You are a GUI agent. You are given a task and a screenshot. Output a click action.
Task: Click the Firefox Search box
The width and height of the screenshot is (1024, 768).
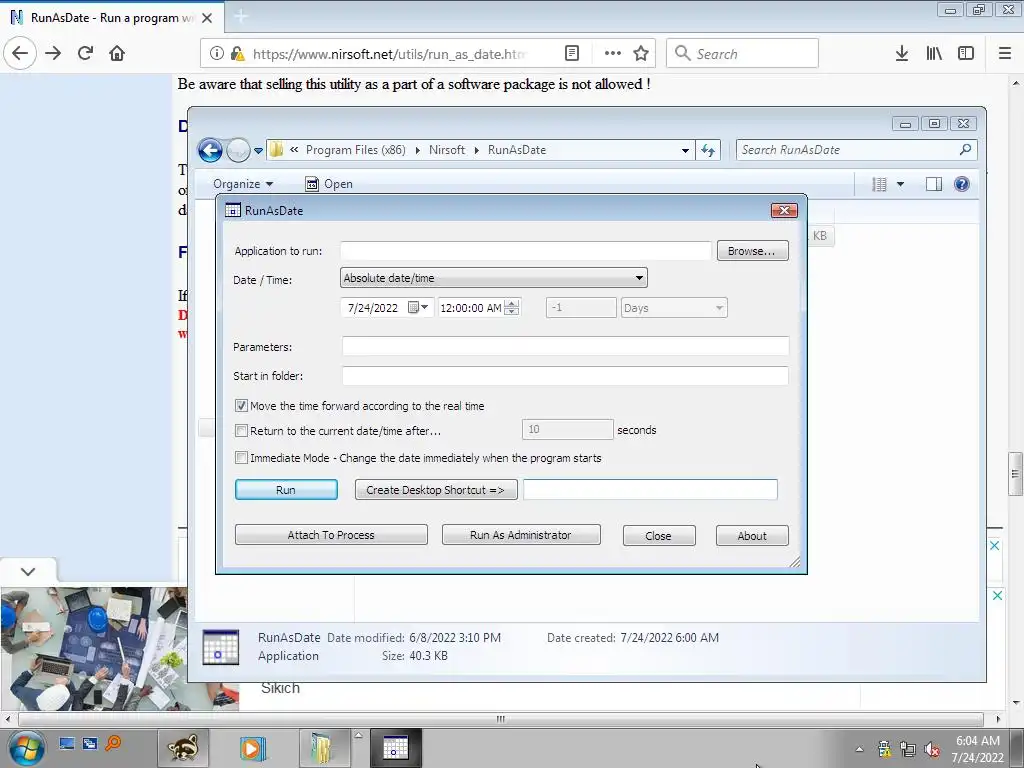pyautogui.click(x=742, y=54)
